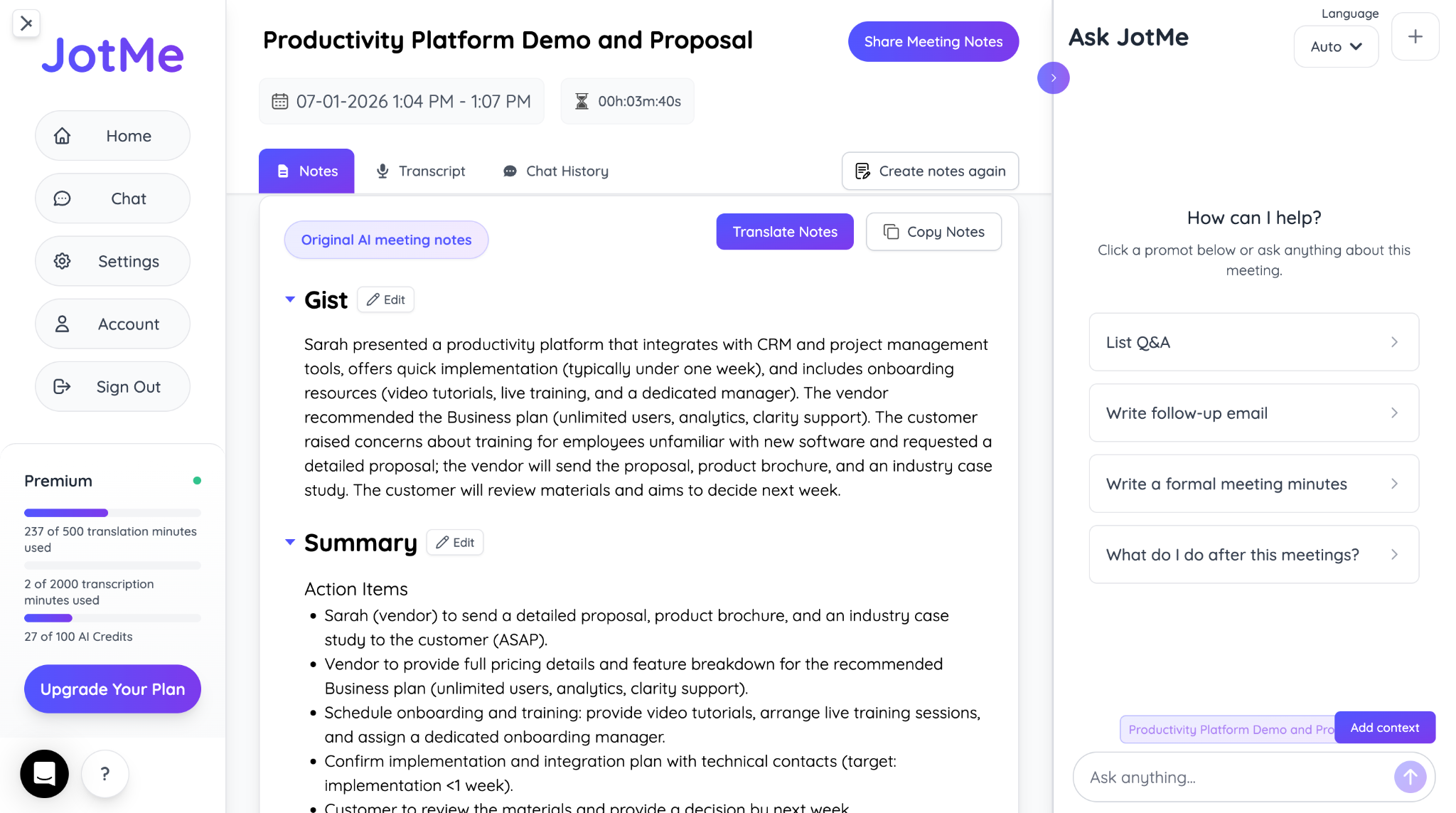
Task: Select the Original AI meeting notes chip
Action: pos(386,240)
